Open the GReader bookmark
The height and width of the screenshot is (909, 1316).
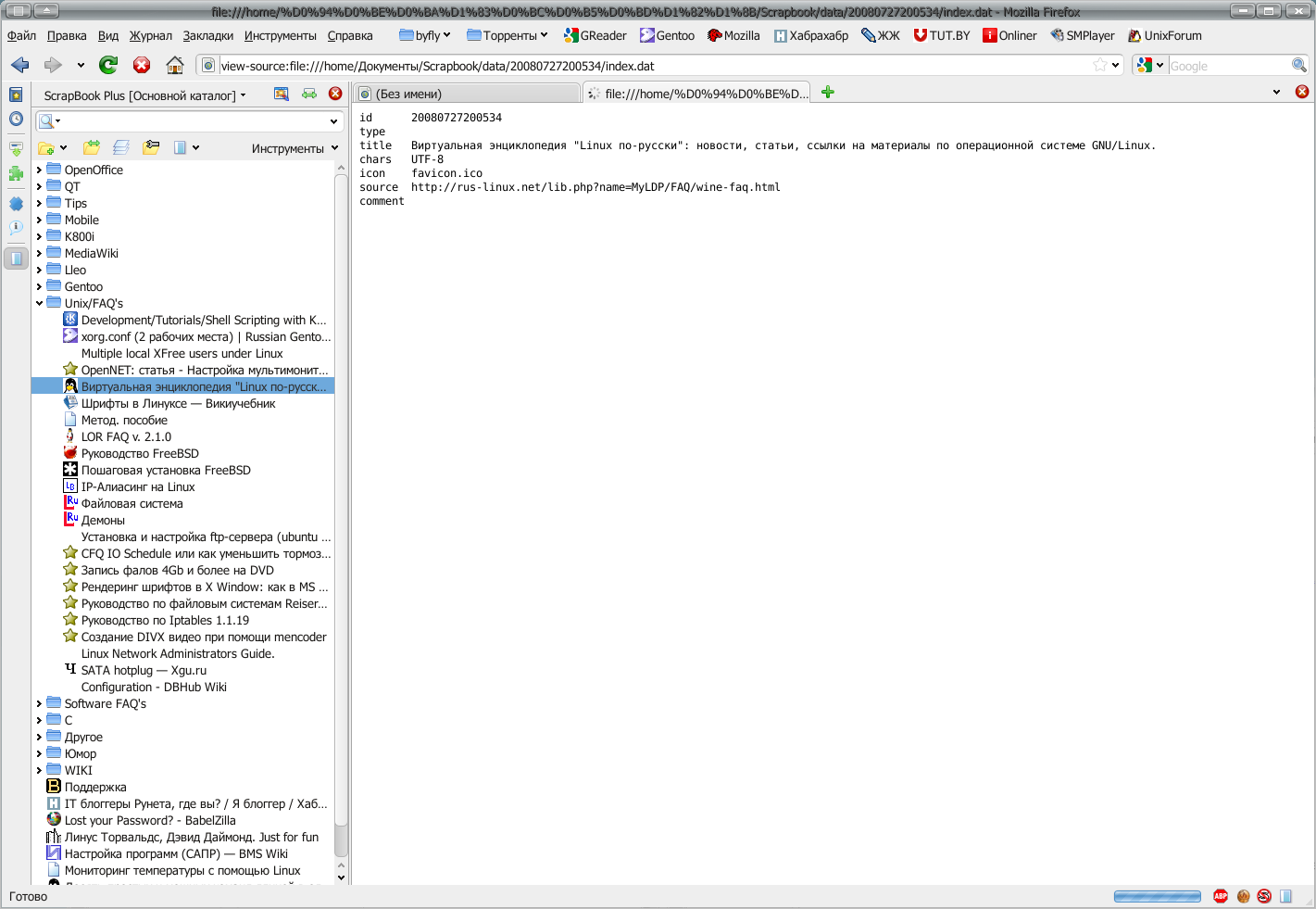click(595, 35)
